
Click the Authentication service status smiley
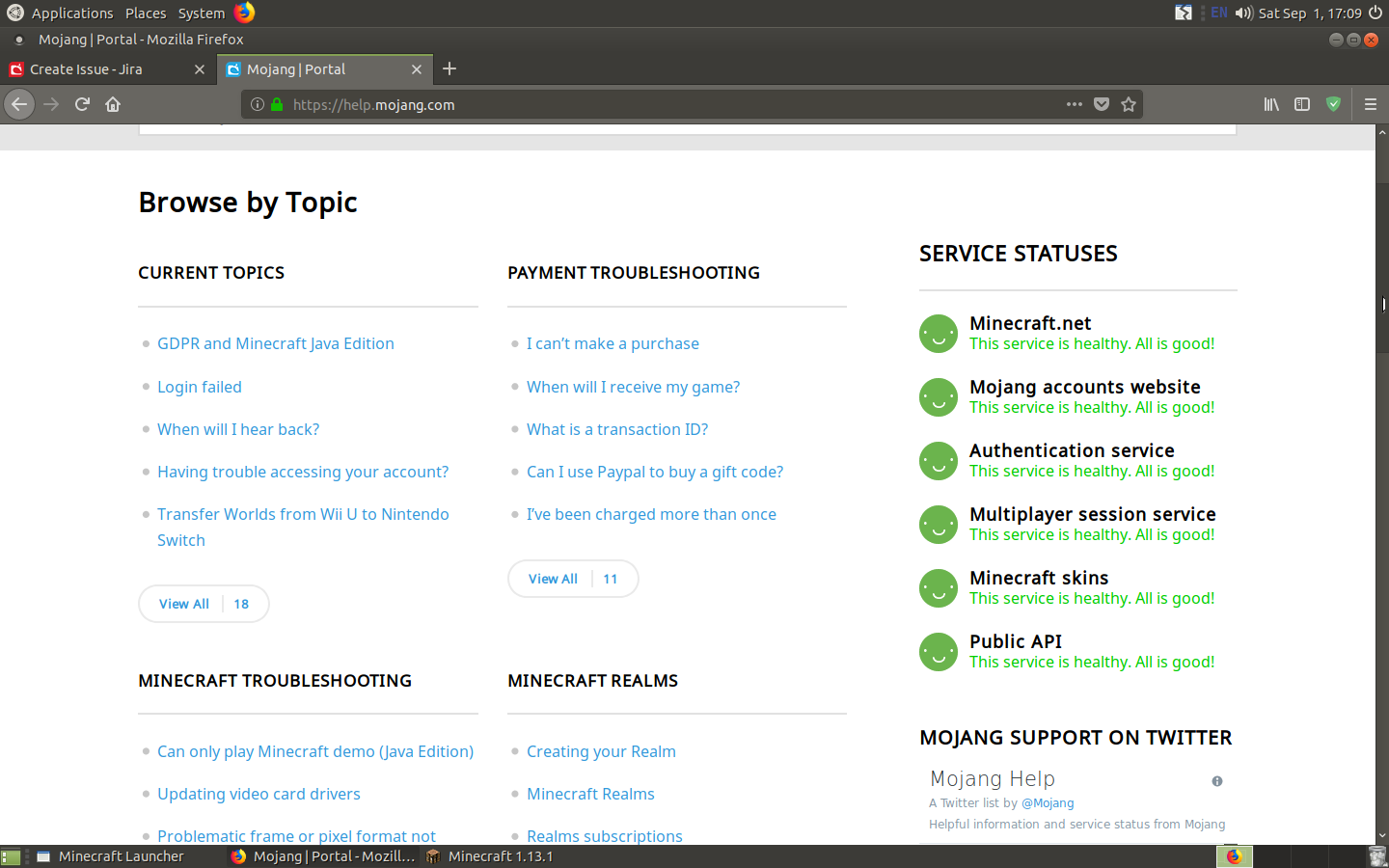tap(939, 461)
